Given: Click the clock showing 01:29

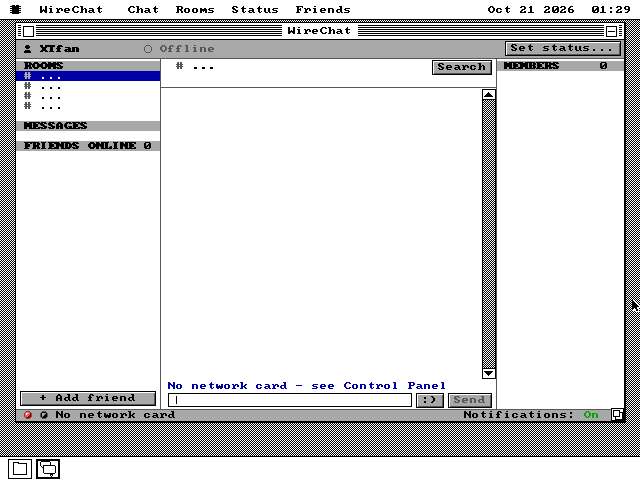Looking at the screenshot, I should pyautogui.click(x=611, y=9).
